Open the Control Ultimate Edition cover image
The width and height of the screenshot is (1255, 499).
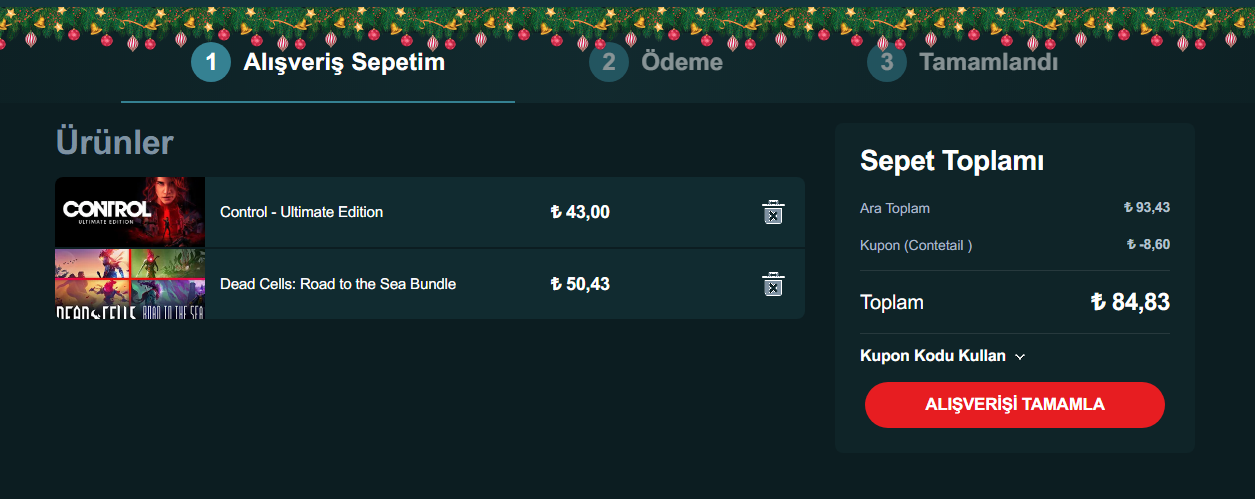tap(130, 212)
